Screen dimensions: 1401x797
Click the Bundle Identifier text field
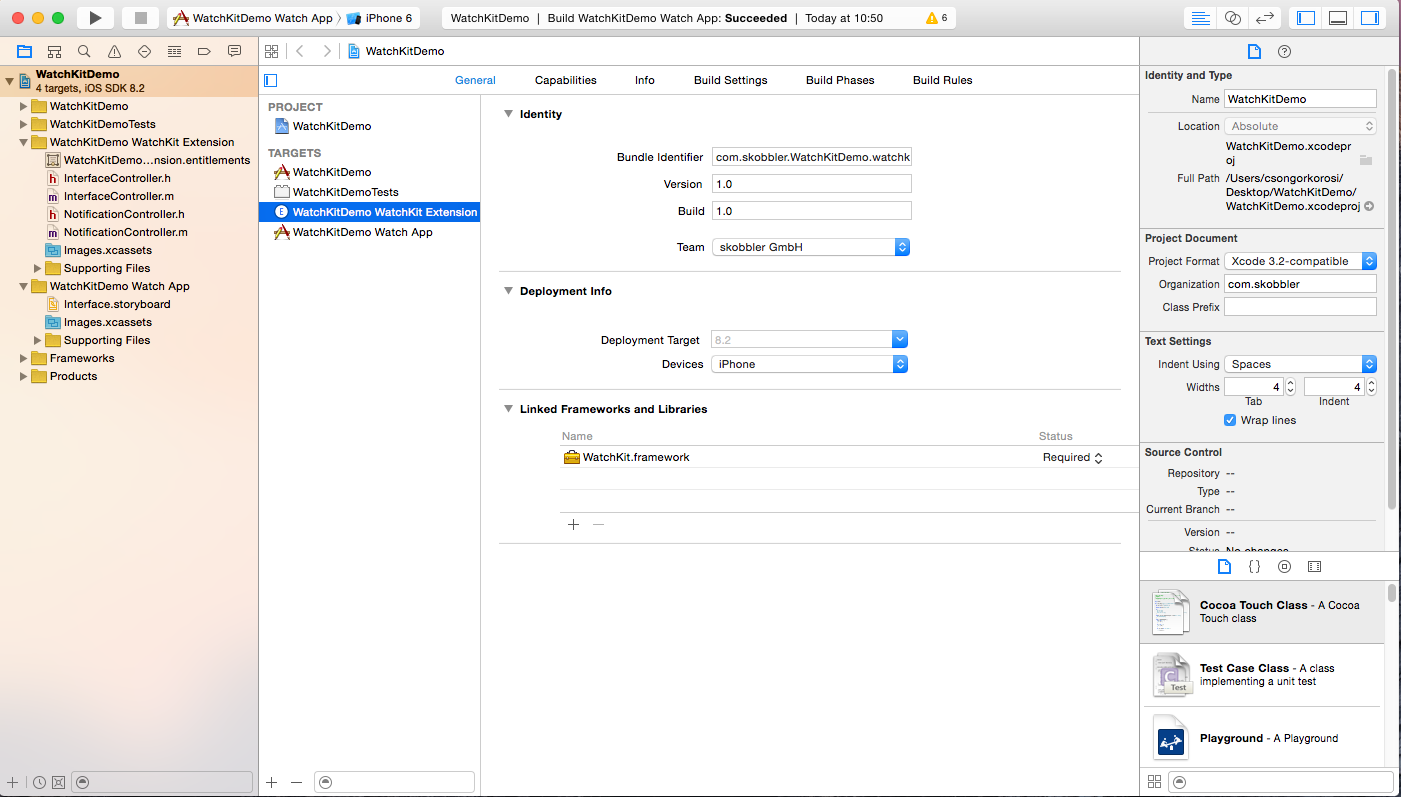pyautogui.click(x=811, y=157)
